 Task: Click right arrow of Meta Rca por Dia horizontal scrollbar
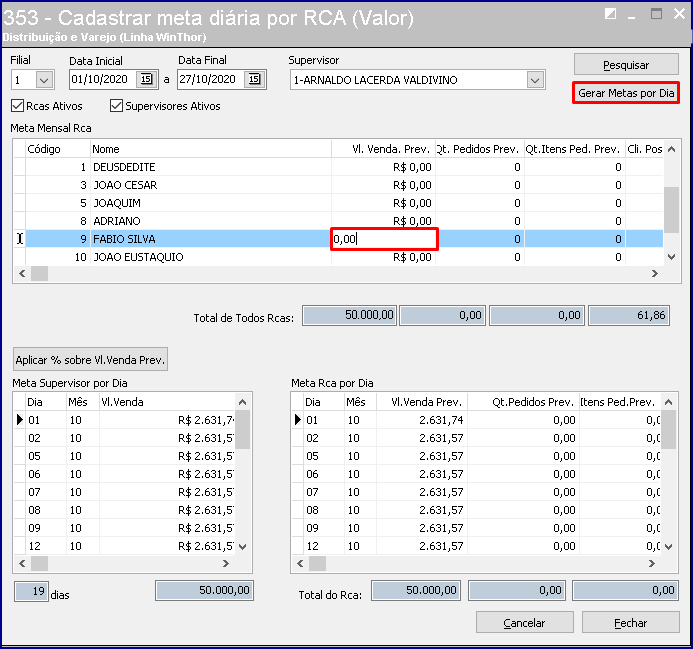652,564
